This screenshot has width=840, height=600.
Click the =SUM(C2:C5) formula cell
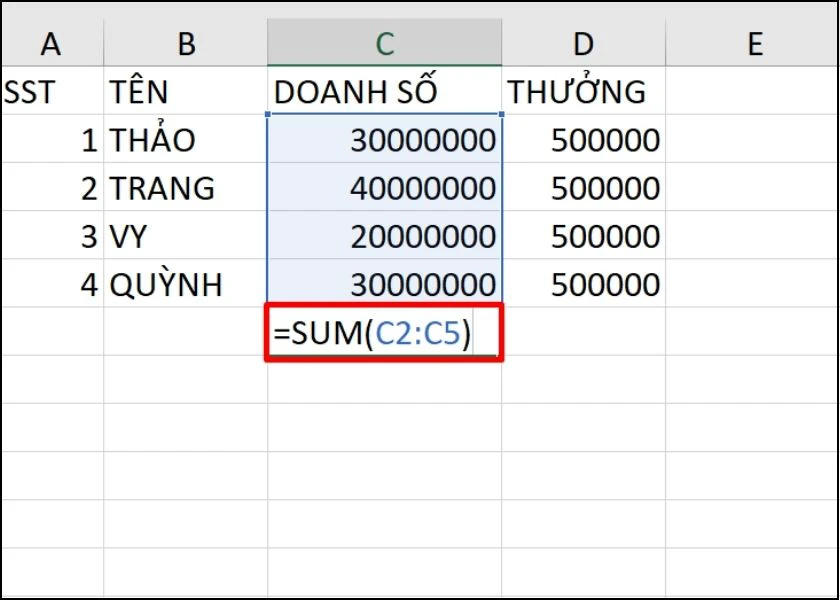pyautogui.click(x=385, y=332)
